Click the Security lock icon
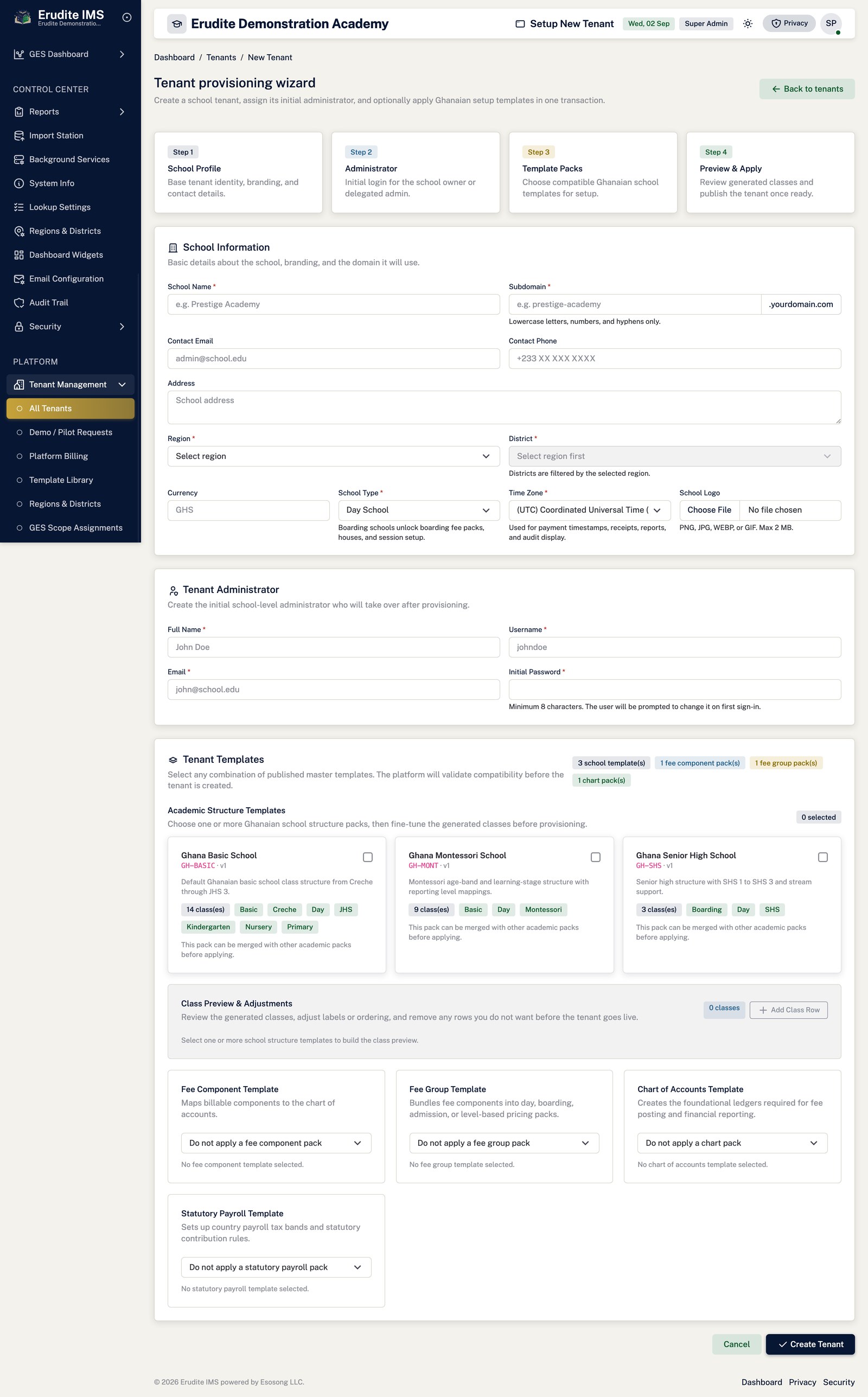 pyautogui.click(x=19, y=327)
